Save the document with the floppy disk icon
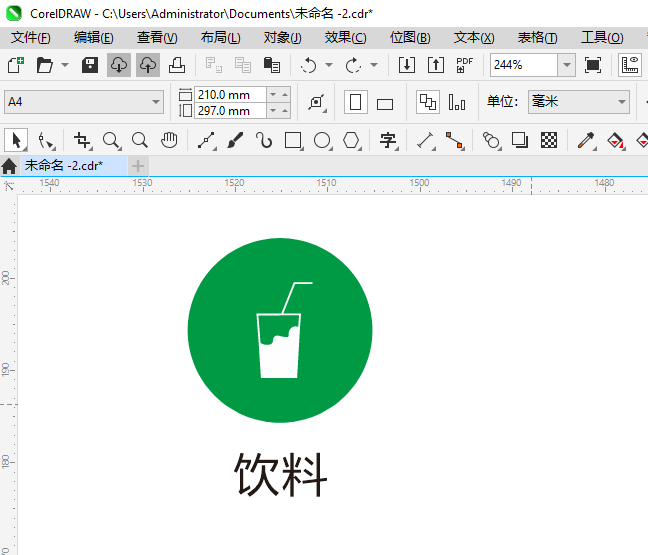 pyautogui.click(x=90, y=65)
